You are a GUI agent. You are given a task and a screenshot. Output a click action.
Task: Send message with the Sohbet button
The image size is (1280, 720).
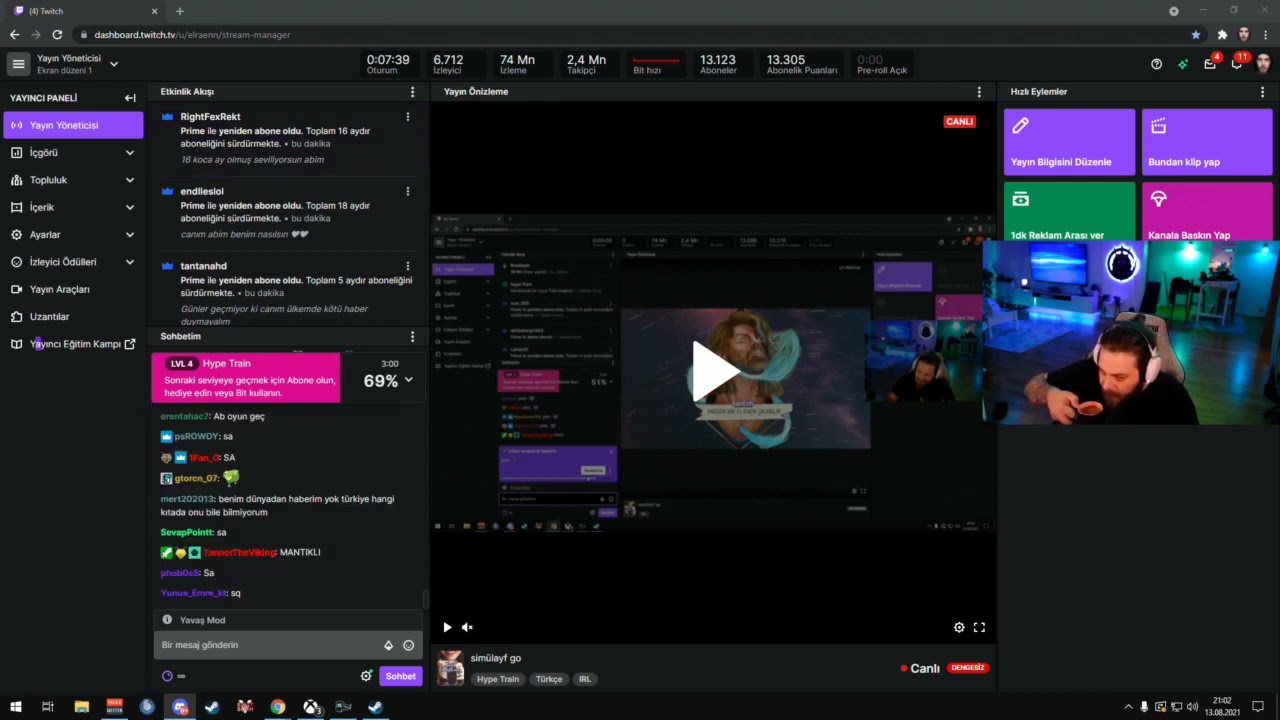click(400, 676)
